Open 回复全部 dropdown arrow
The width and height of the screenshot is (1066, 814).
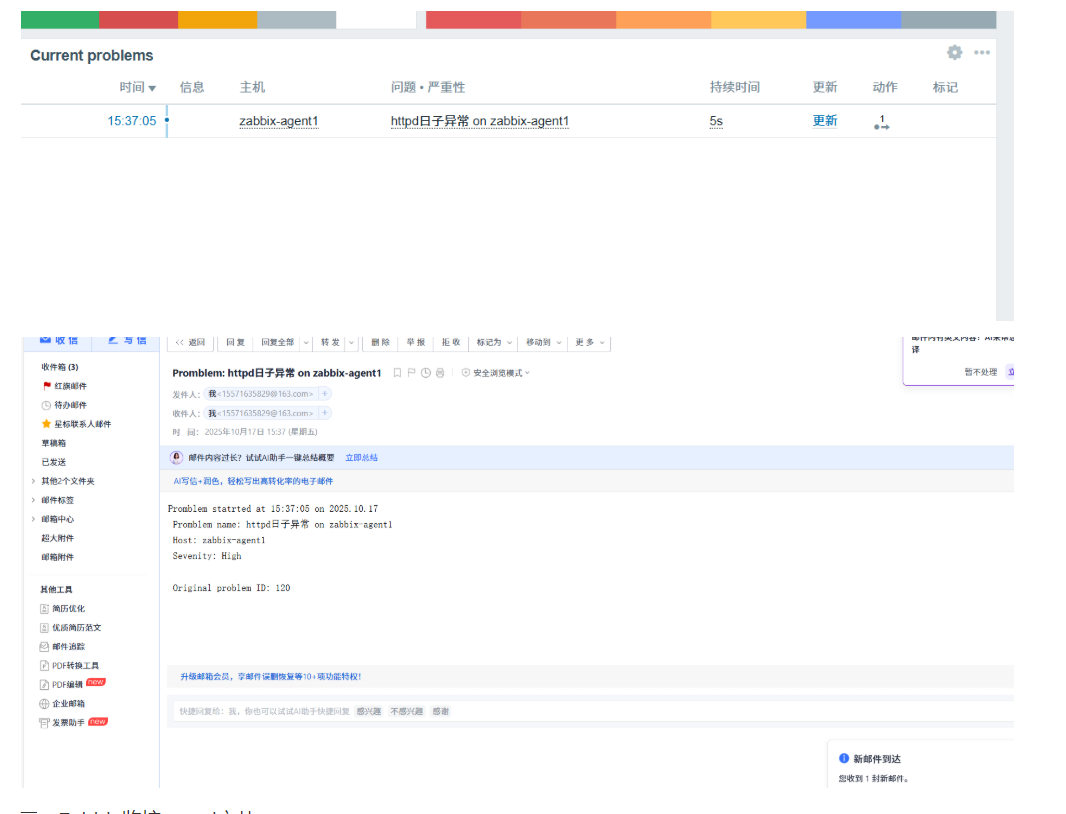(x=306, y=343)
